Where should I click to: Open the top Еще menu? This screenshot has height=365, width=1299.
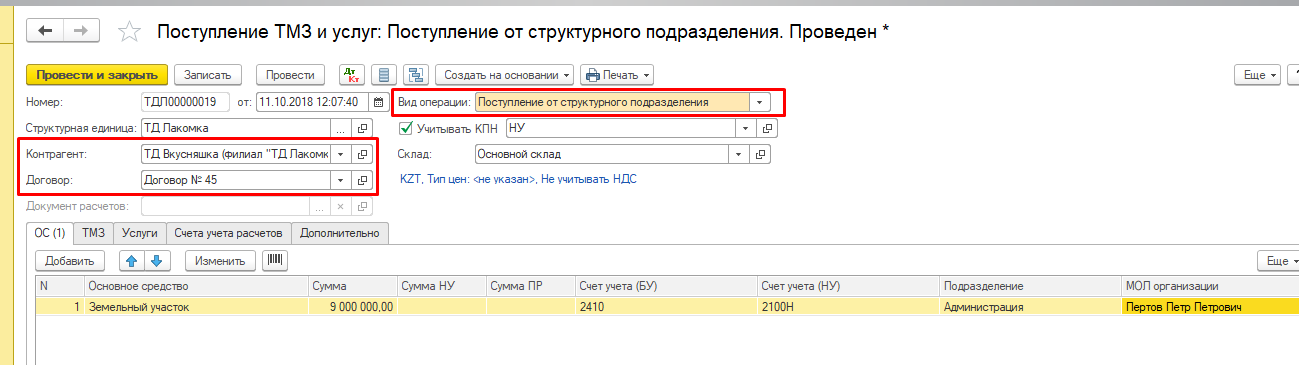click(1256, 75)
